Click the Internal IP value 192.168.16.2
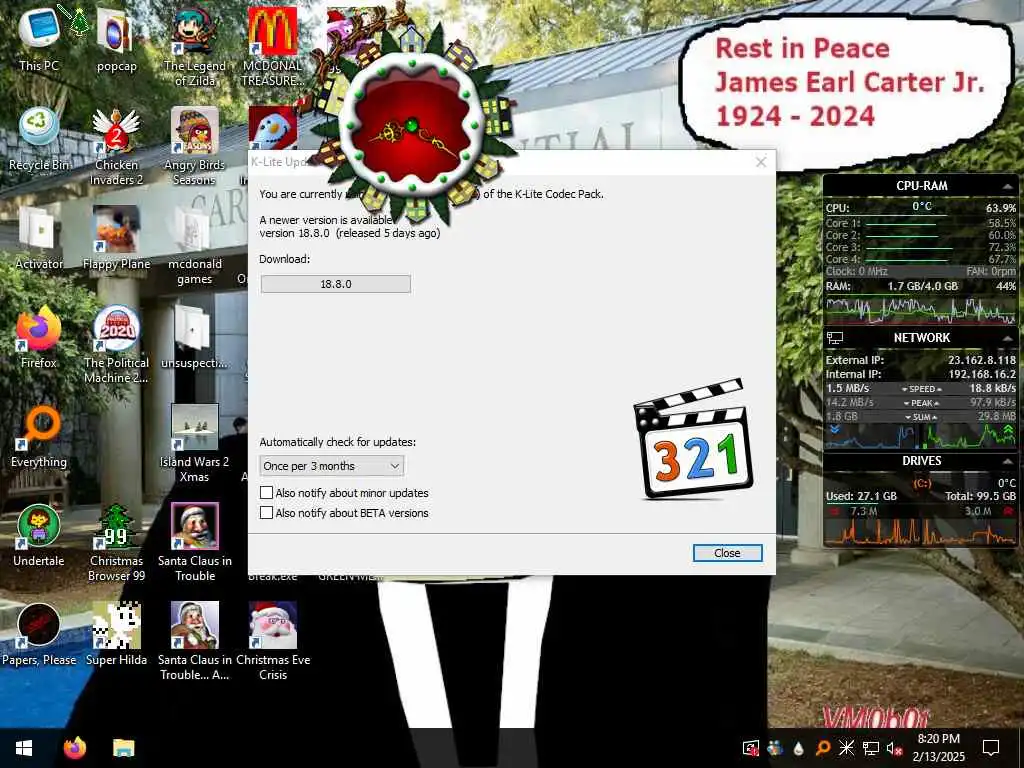The height and width of the screenshot is (768, 1024). click(x=982, y=374)
